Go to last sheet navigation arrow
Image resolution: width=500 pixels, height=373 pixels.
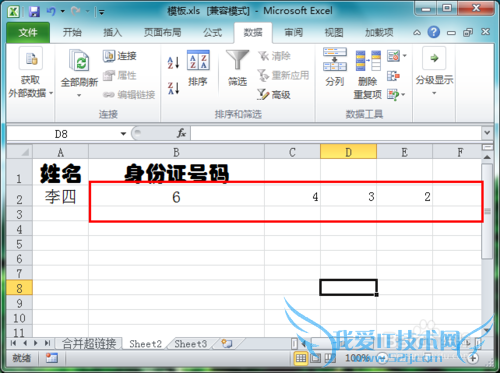(x=47, y=343)
